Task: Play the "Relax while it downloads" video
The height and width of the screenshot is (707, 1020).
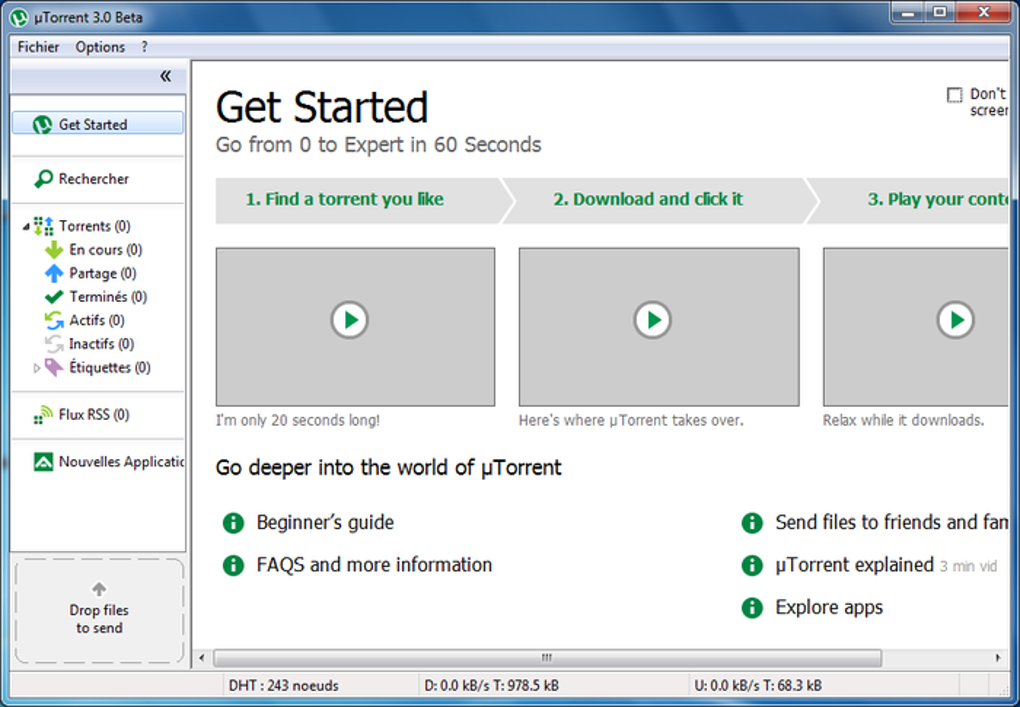Action: point(956,319)
